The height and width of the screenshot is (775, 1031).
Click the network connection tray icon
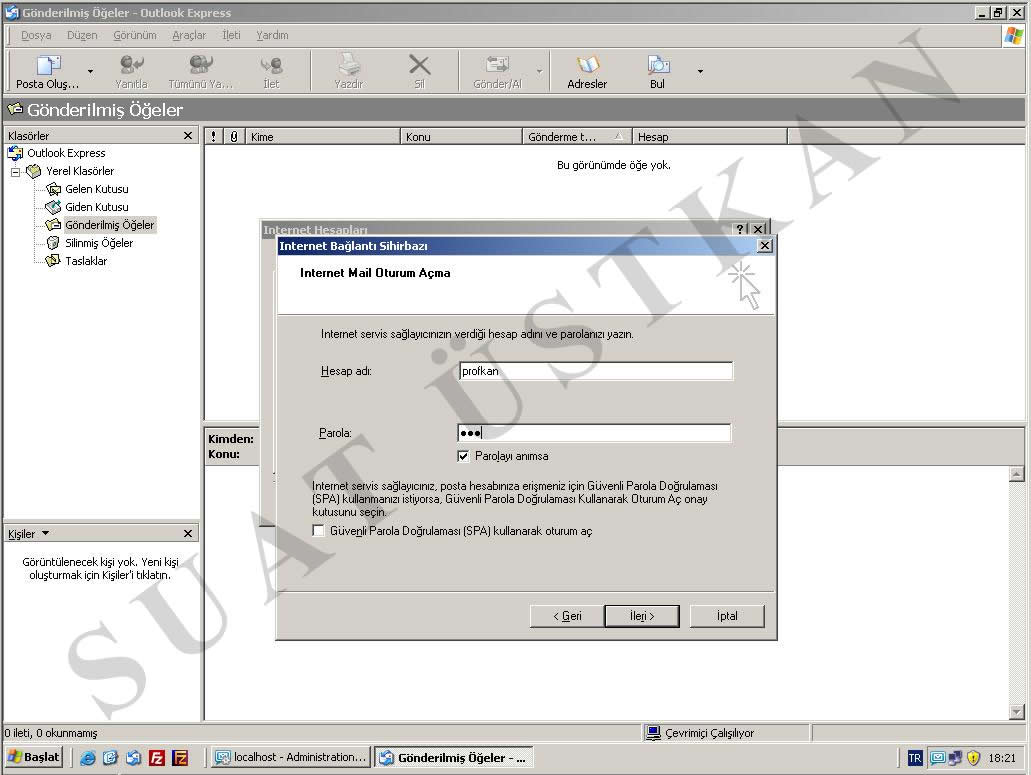pyautogui.click(x=955, y=758)
